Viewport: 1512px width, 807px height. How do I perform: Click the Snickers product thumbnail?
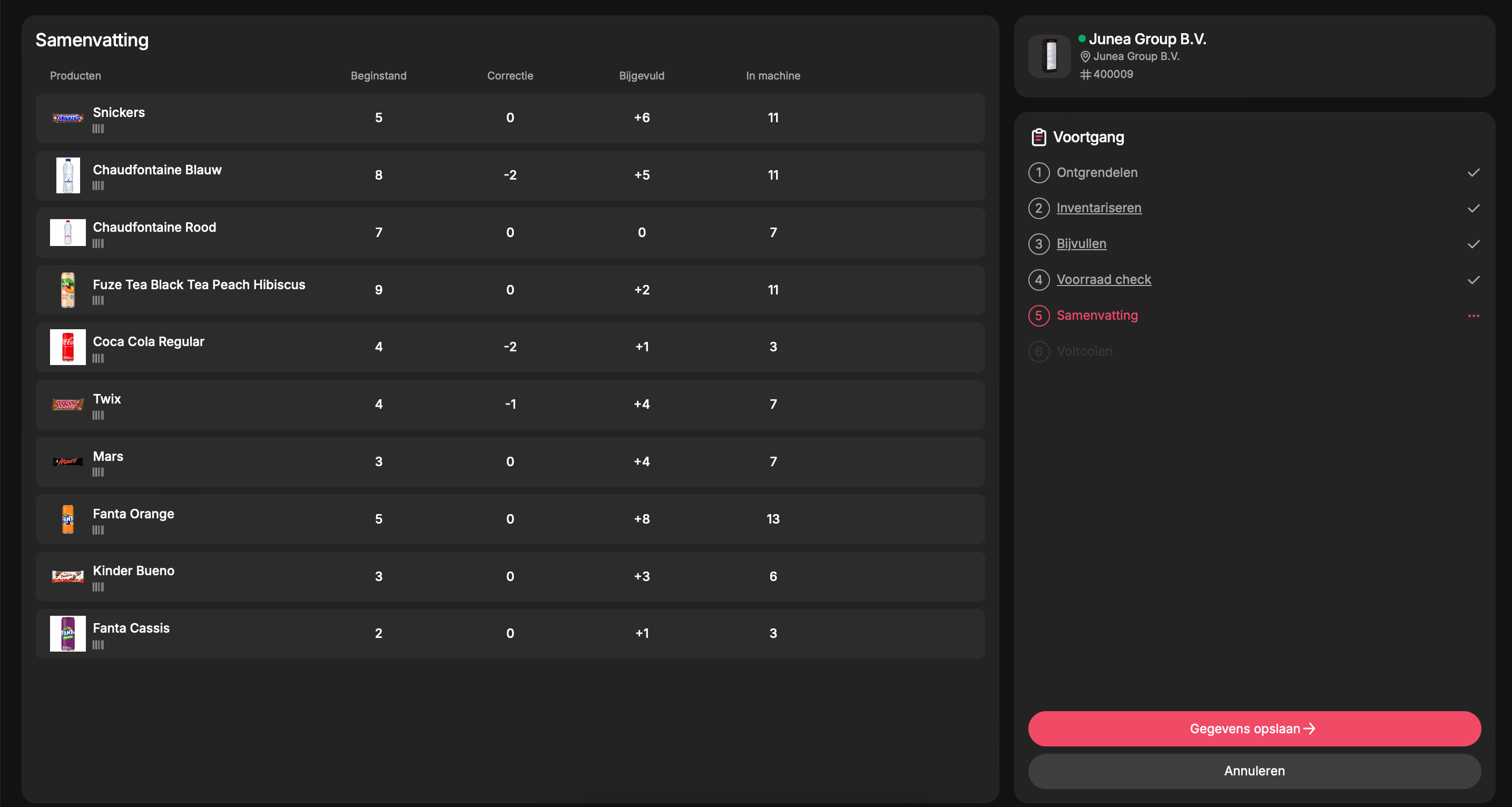pyautogui.click(x=67, y=118)
